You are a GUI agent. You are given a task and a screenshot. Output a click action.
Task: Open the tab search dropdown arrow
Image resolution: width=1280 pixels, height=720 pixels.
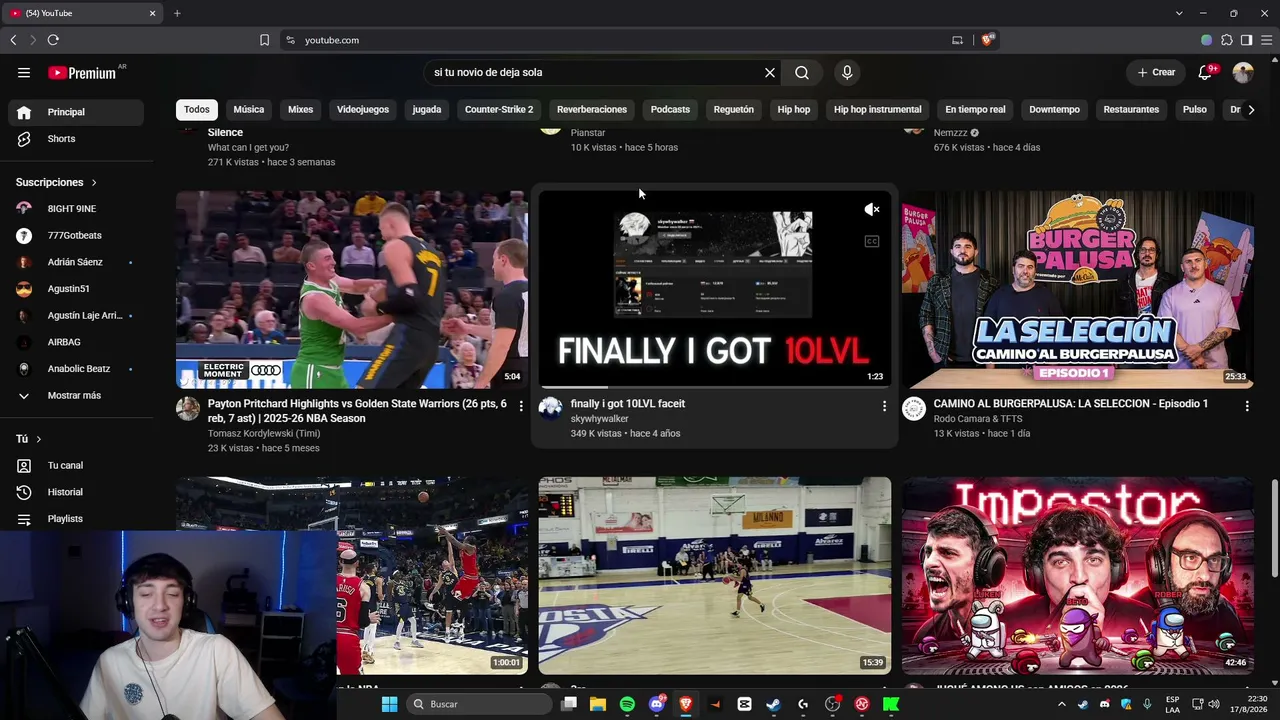(x=1179, y=13)
